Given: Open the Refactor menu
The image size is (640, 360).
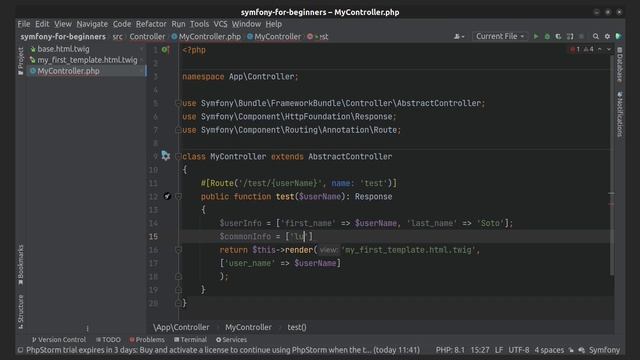Looking at the screenshot, I should 151,24.
